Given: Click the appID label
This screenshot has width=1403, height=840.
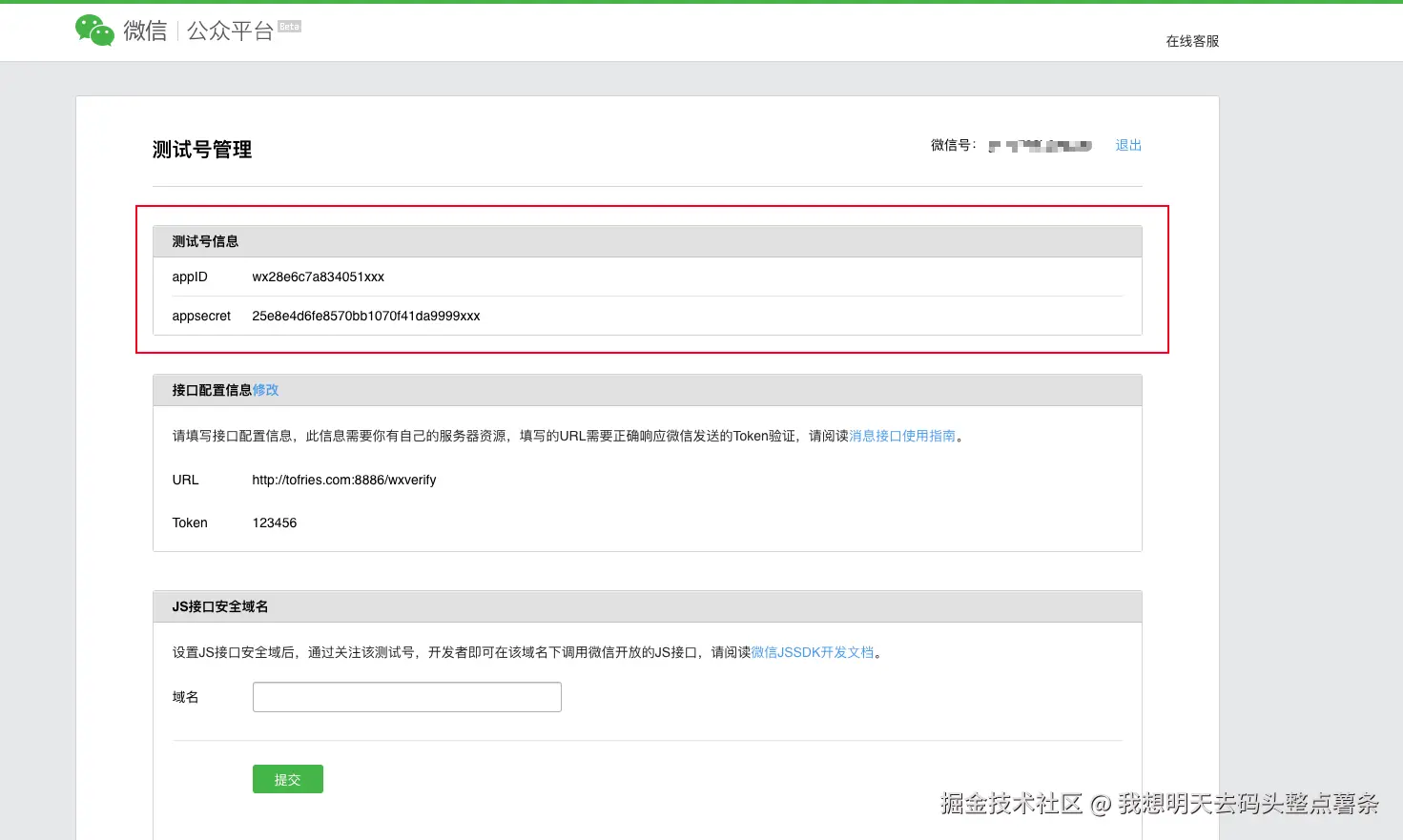Looking at the screenshot, I should [190, 277].
